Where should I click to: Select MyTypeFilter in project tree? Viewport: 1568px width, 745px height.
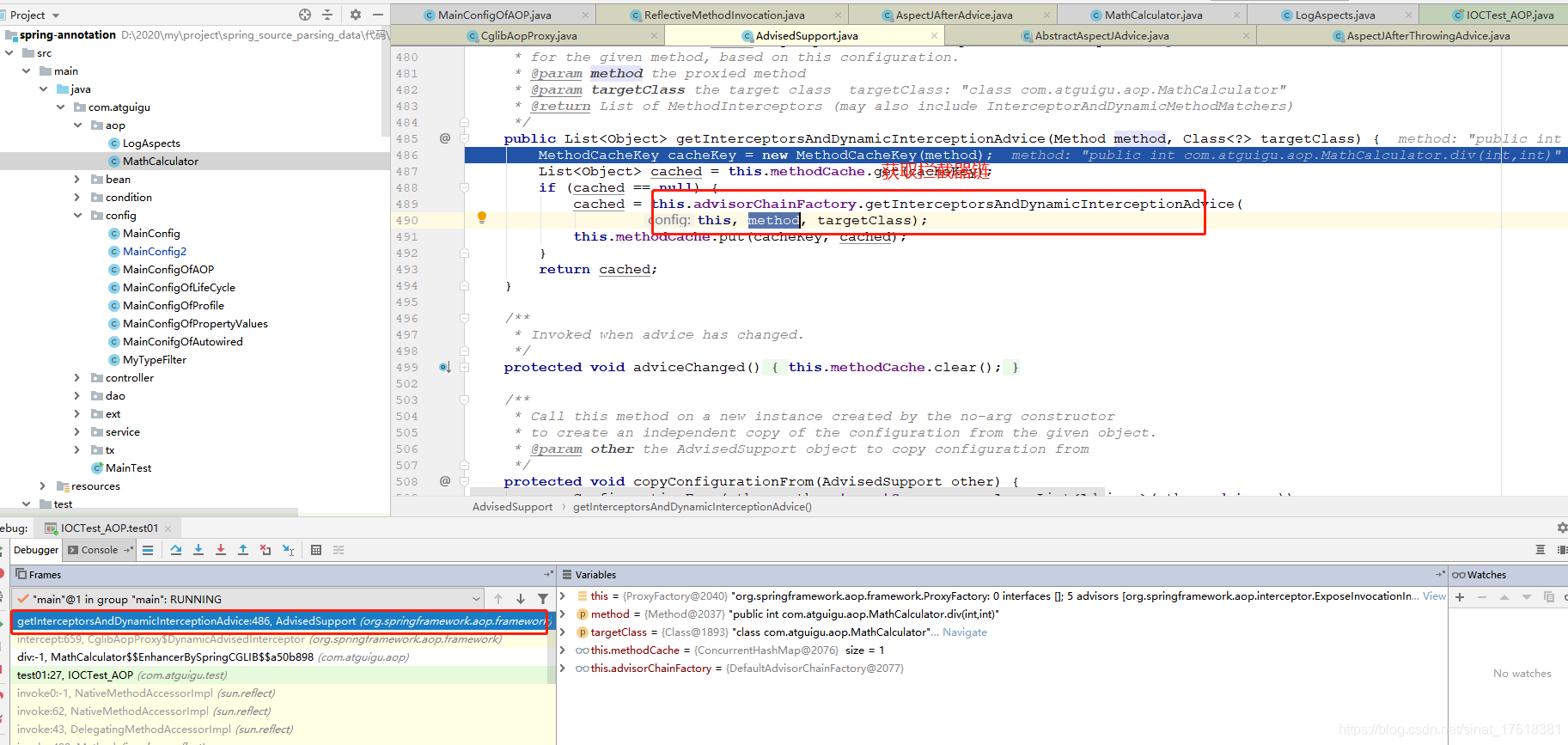pos(155,360)
